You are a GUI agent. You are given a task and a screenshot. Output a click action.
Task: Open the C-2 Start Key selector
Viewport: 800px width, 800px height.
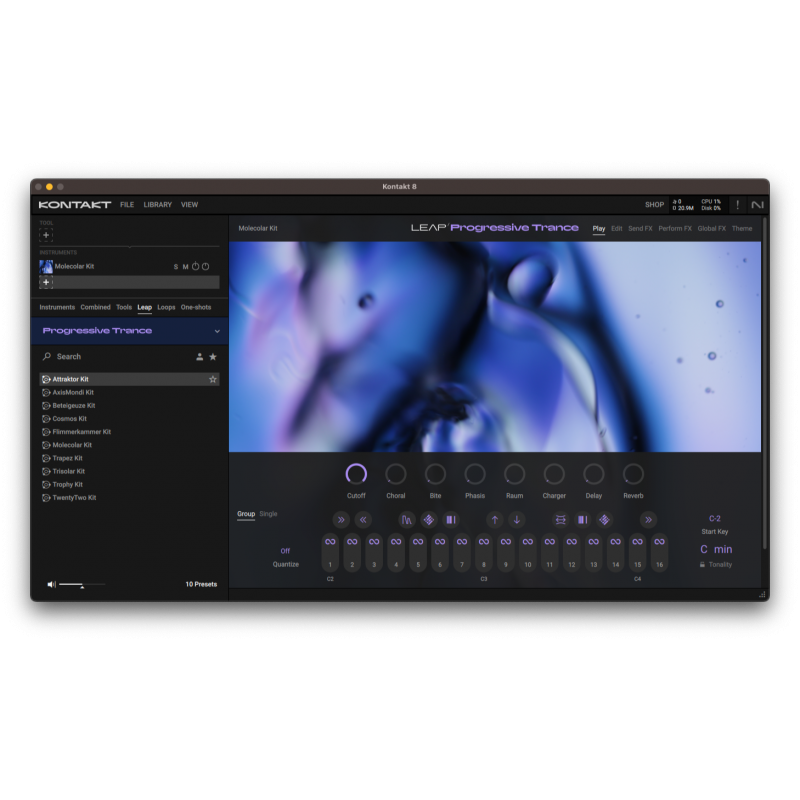[715, 518]
